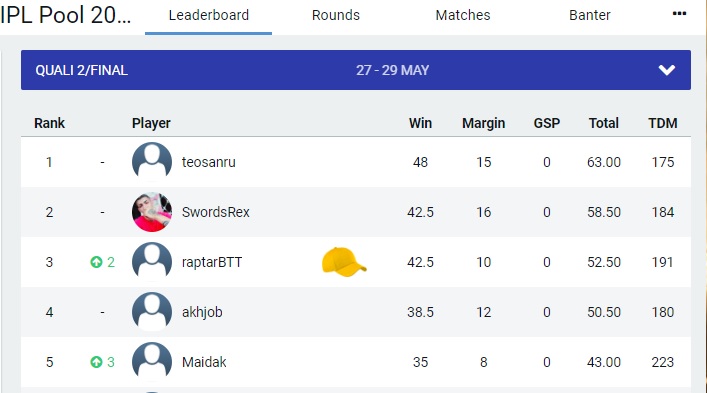
Task: Click green up-arrow rank change for raptarBTT
Action: (x=96, y=262)
